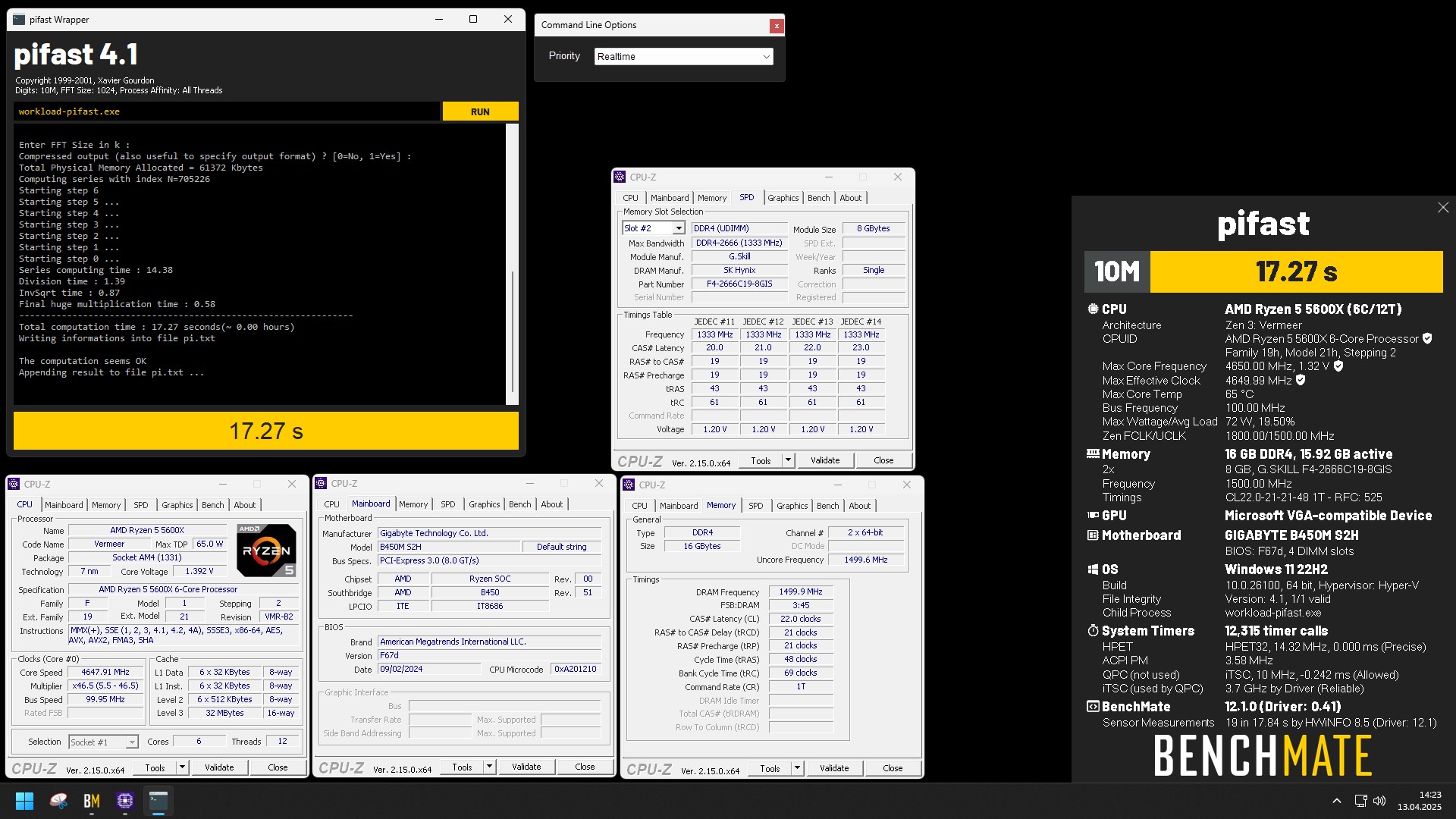Select Memory tab in CPU window
The width and height of the screenshot is (1456, 819).
coord(106,505)
